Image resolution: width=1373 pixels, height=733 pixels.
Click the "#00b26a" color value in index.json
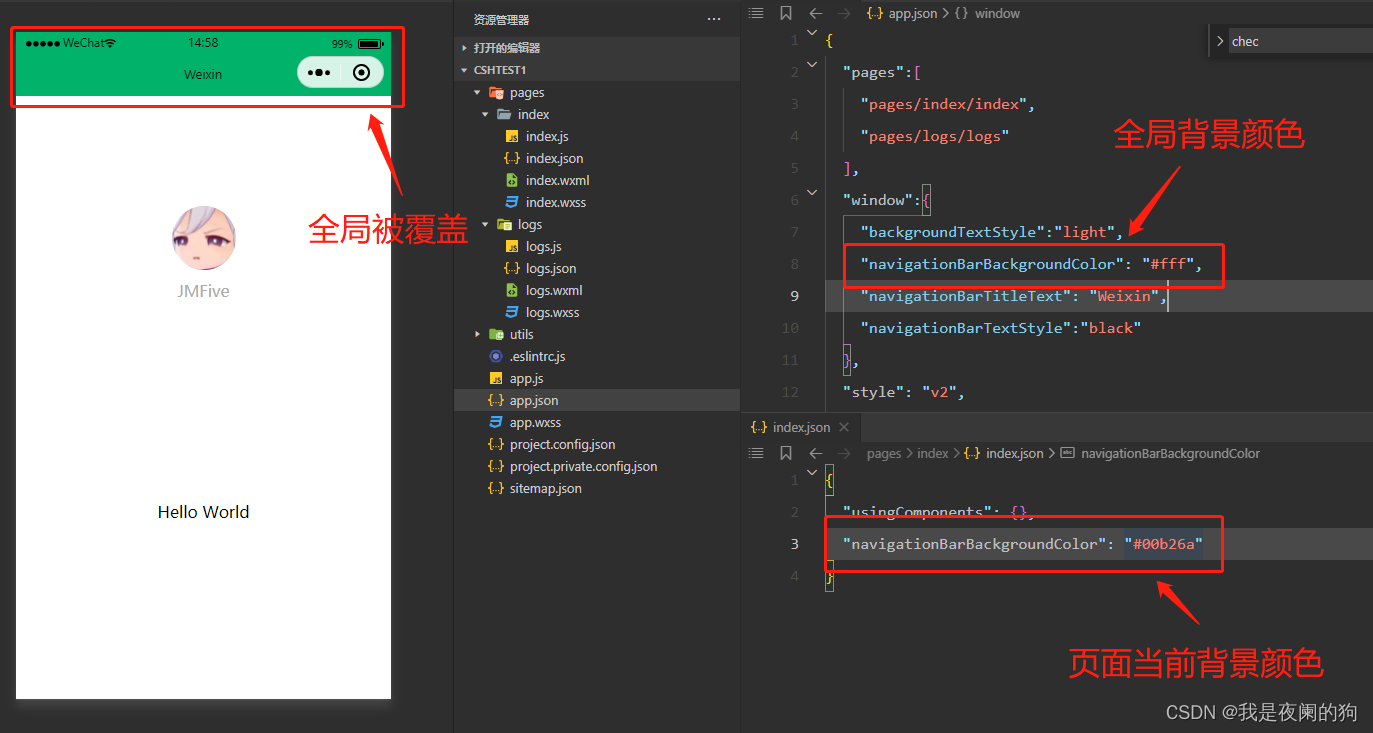1163,544
